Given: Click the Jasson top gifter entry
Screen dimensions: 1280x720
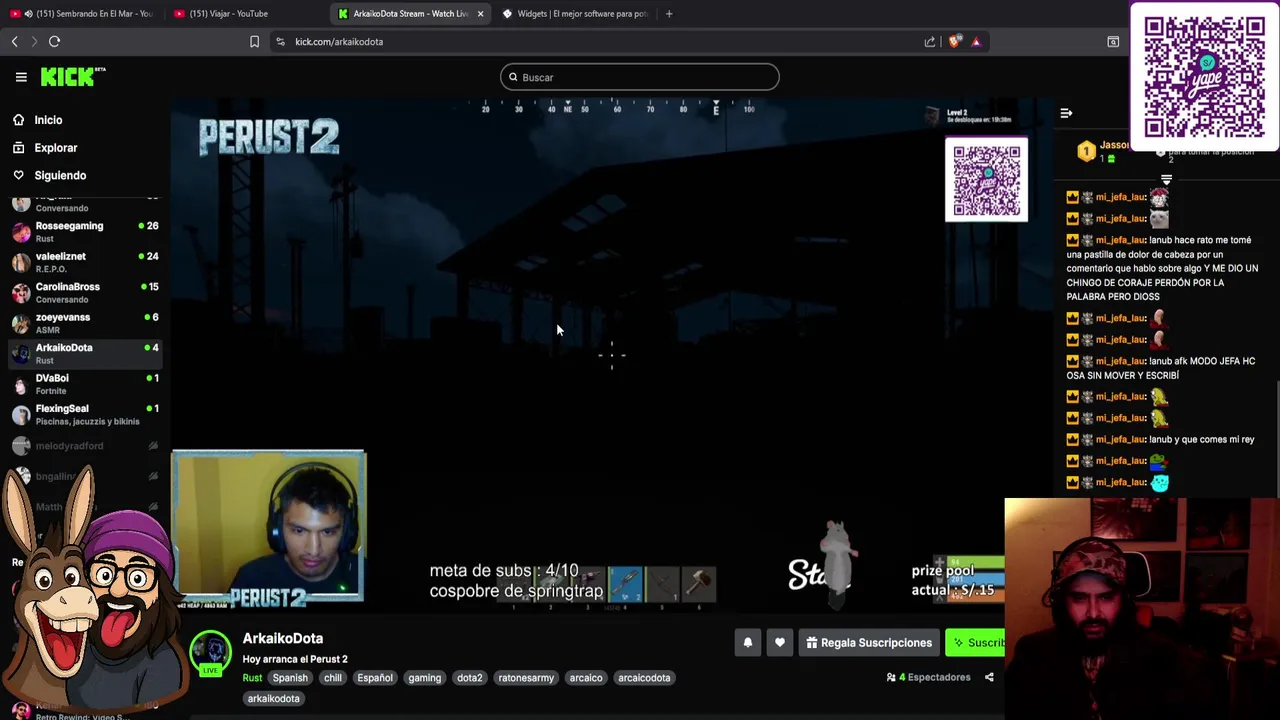Looking at the screenshot, I should coord(1104,151).
